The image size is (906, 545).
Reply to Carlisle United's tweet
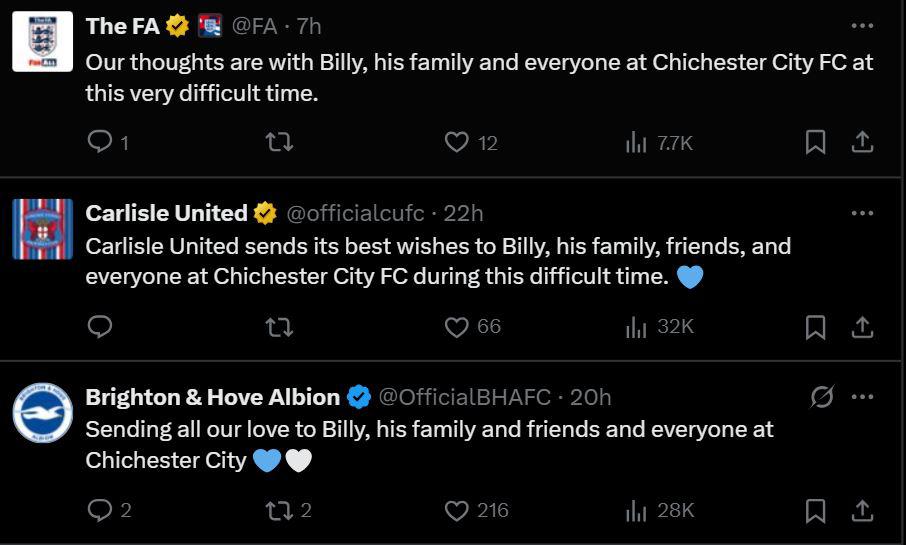point(100,327)
